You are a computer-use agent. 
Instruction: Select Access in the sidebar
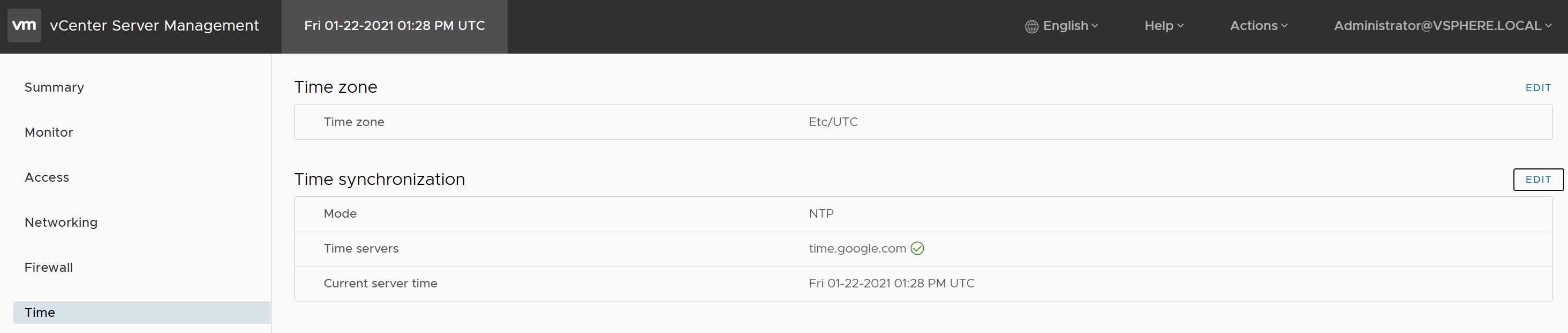tap(47, 177)
